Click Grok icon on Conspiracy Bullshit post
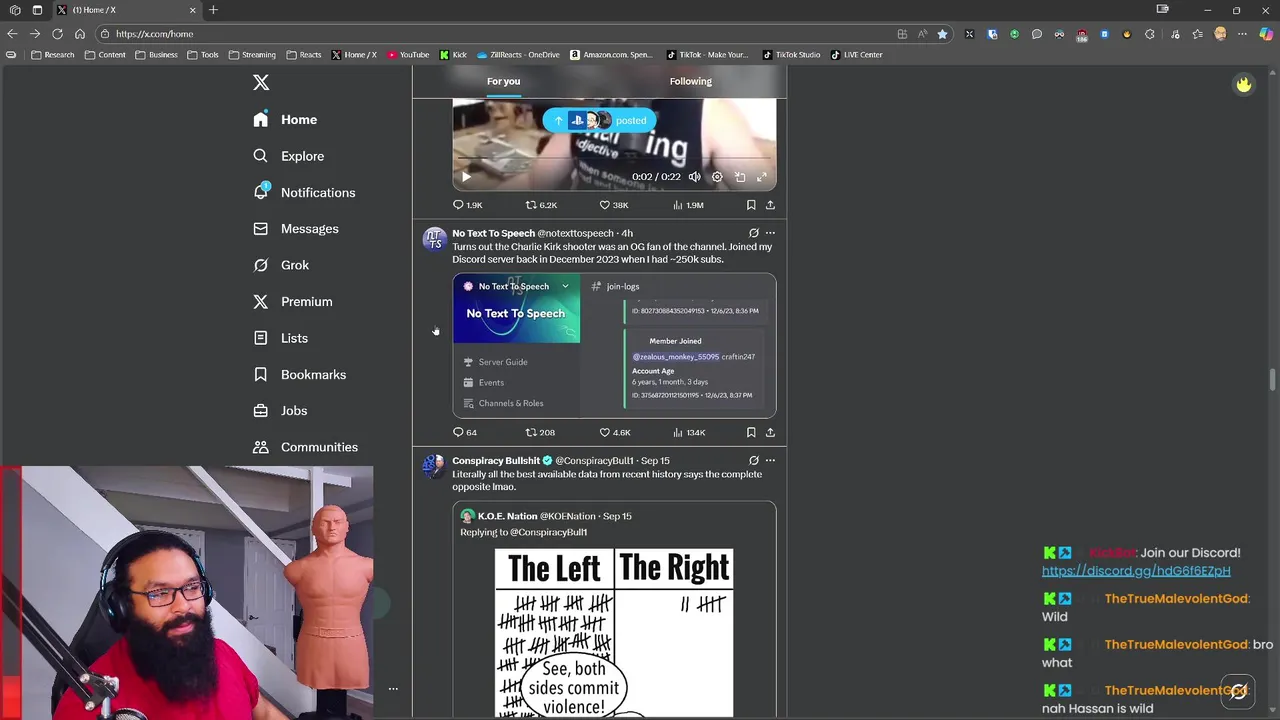This screenshot has height=720, width=1280. point(754,461)
